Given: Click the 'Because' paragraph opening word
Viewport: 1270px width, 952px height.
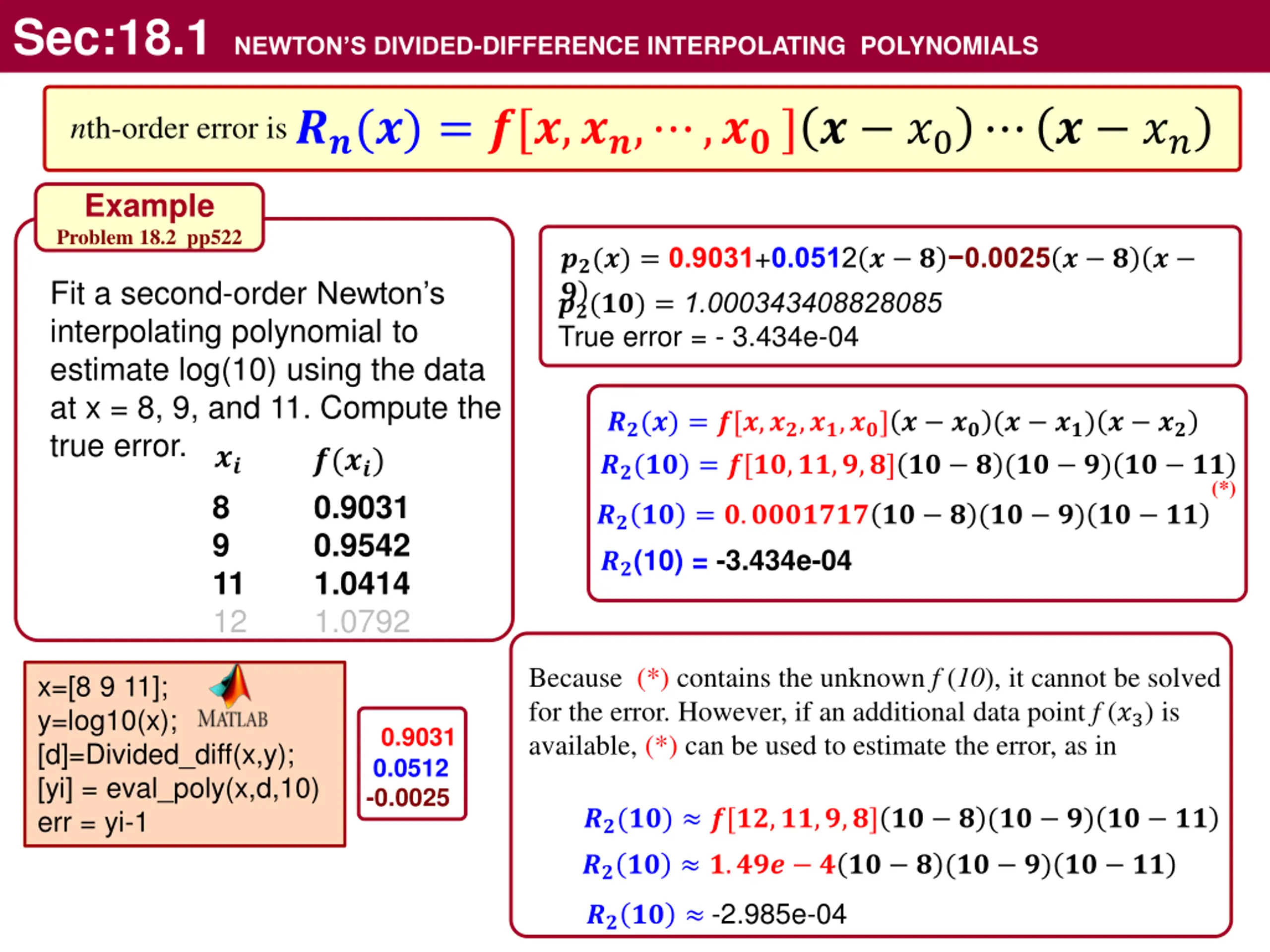Looking at the screenshot, I should pyautogui.click(x=575, y=678).
